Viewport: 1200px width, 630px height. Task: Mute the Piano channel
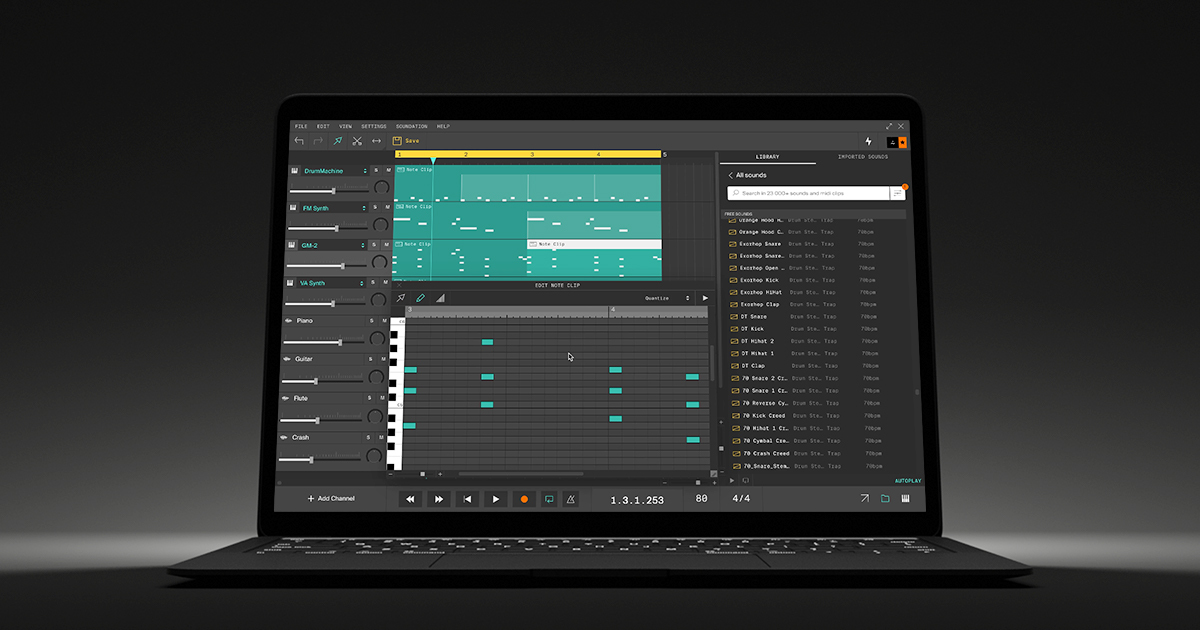[x=383, y=321]
